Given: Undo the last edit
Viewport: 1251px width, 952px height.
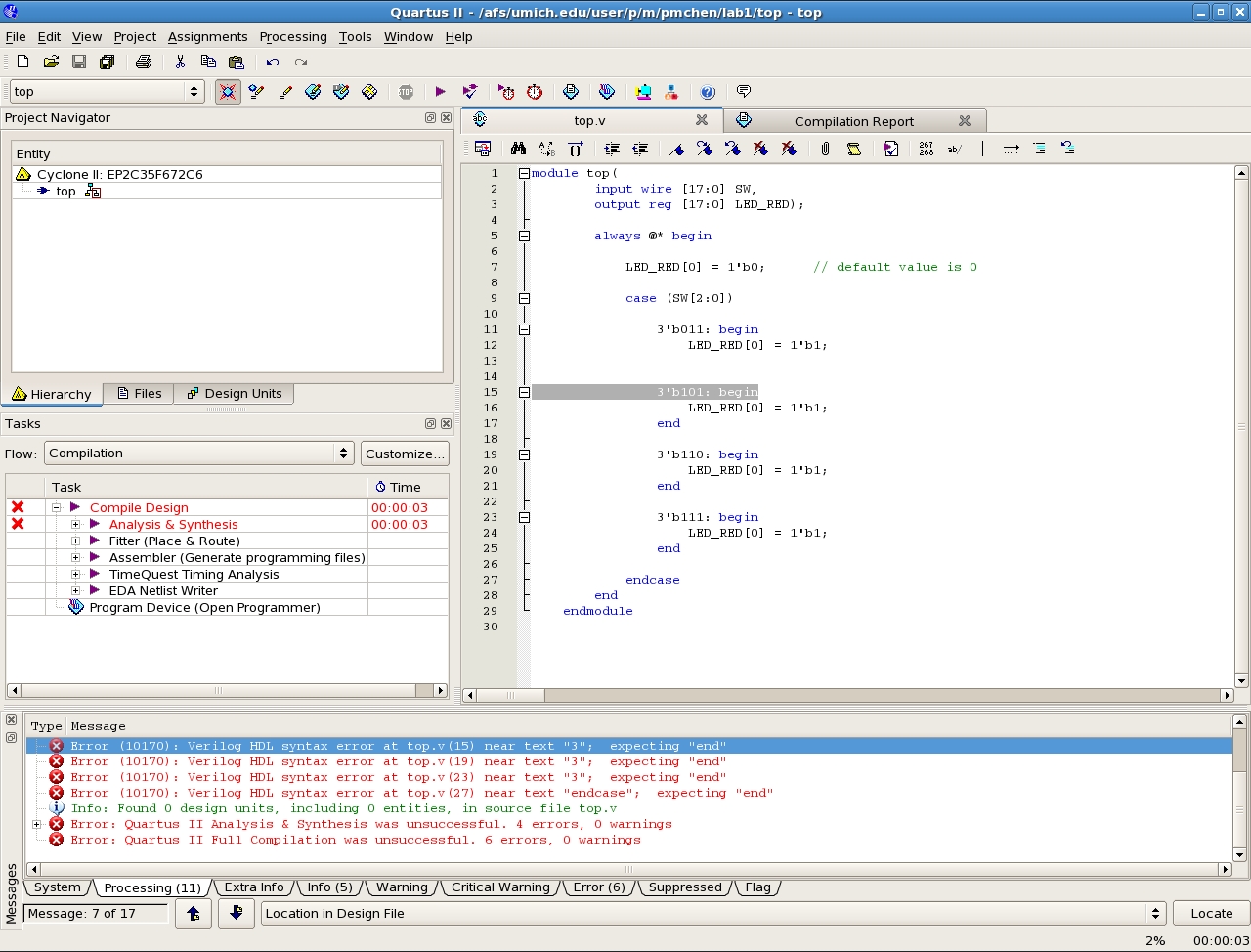Looking at the screenshot, I should click(273, 62).
